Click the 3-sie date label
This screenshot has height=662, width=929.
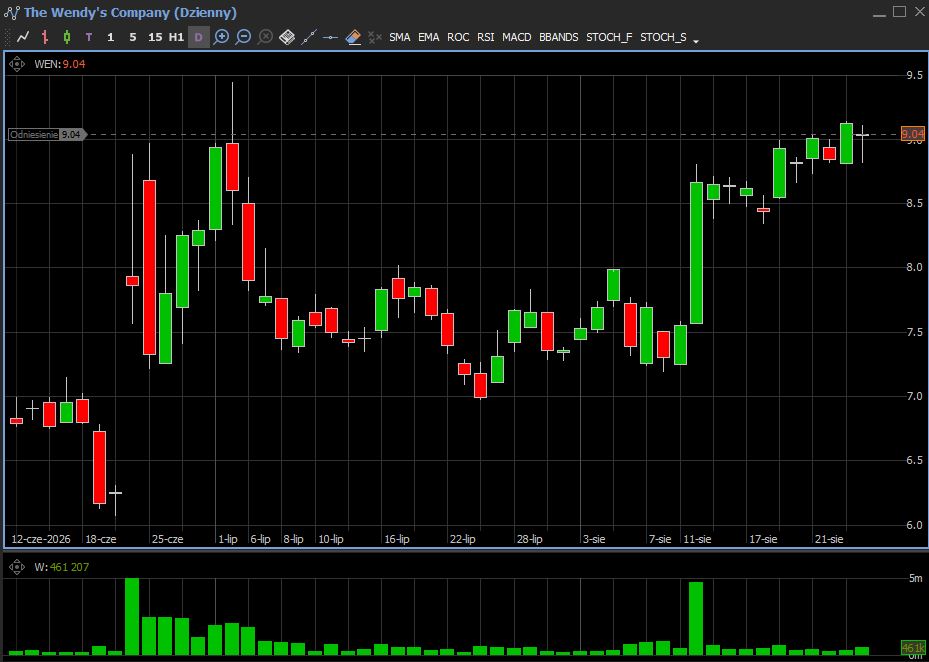tap(594, 539)
